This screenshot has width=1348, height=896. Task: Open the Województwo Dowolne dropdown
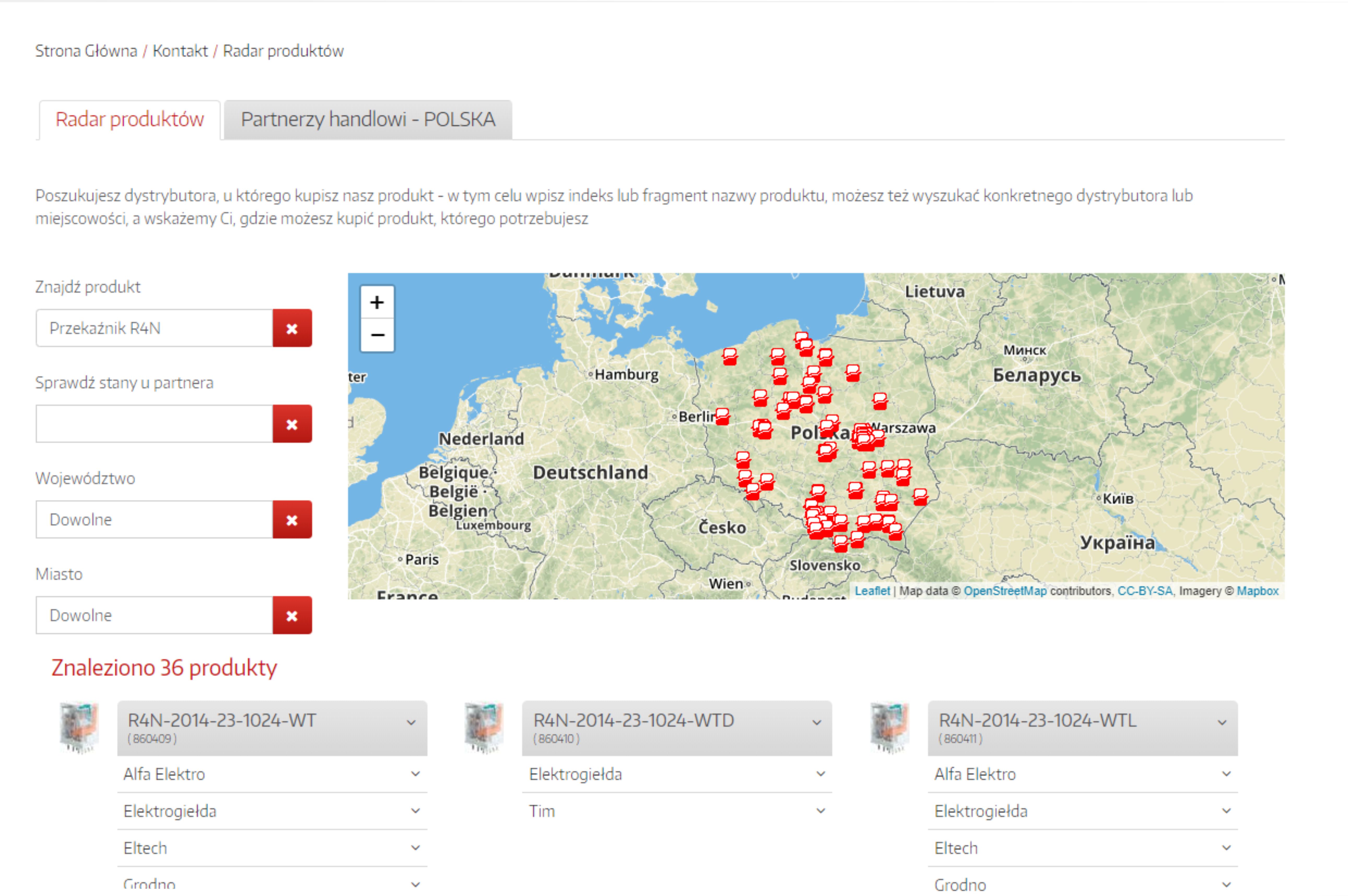[154, 520]
